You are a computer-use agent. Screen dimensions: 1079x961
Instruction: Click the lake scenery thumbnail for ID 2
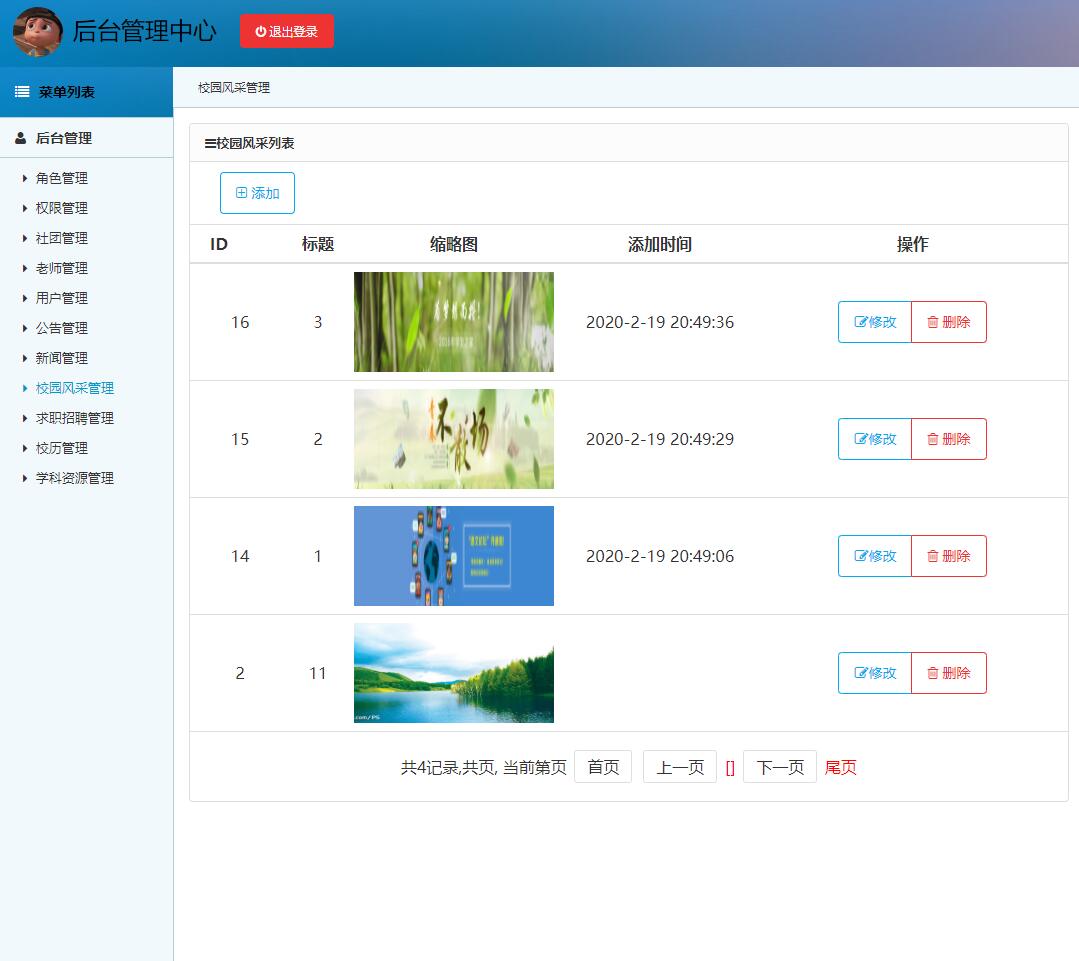coord(453,673)
